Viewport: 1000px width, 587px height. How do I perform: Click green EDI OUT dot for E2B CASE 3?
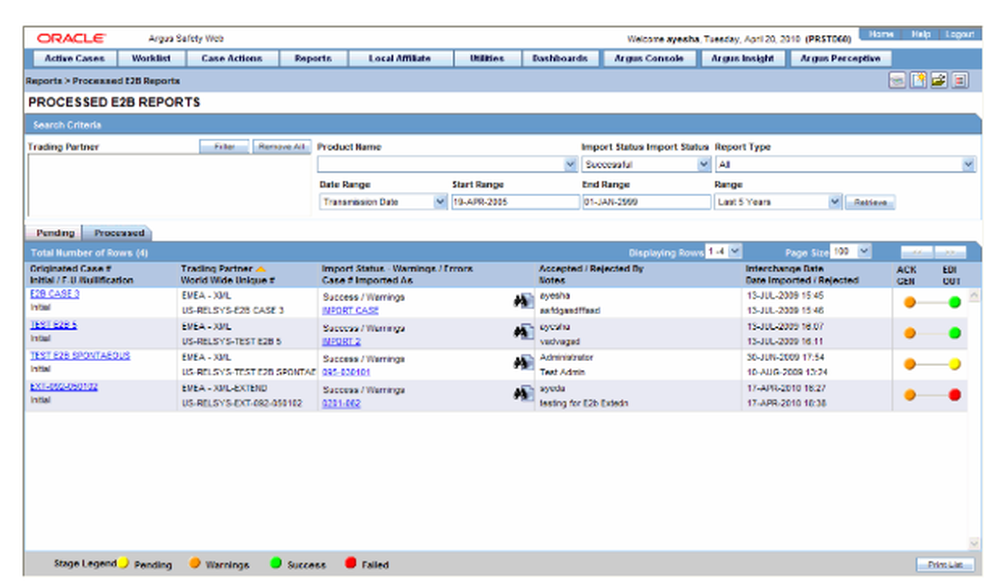(x=955, y=302)
